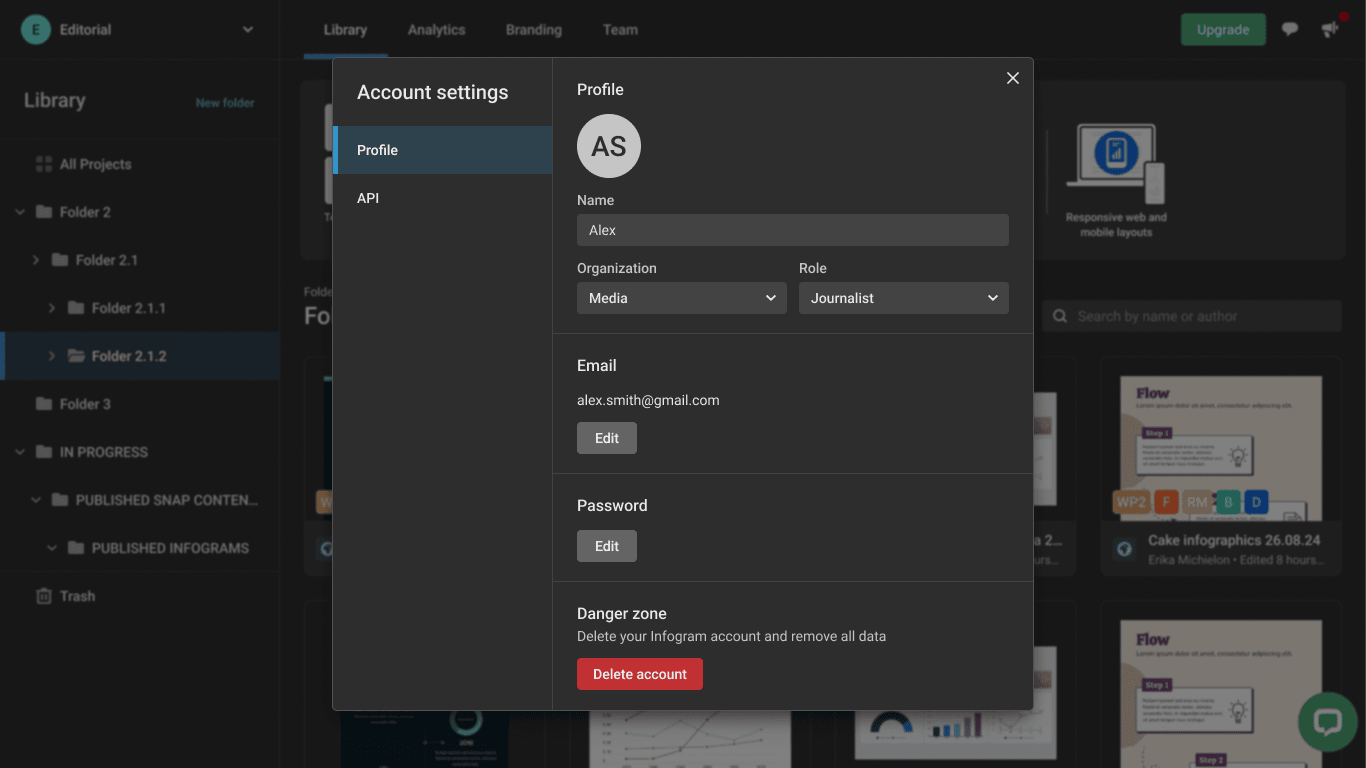Click the RM collaborator badge

[1197, 502]
